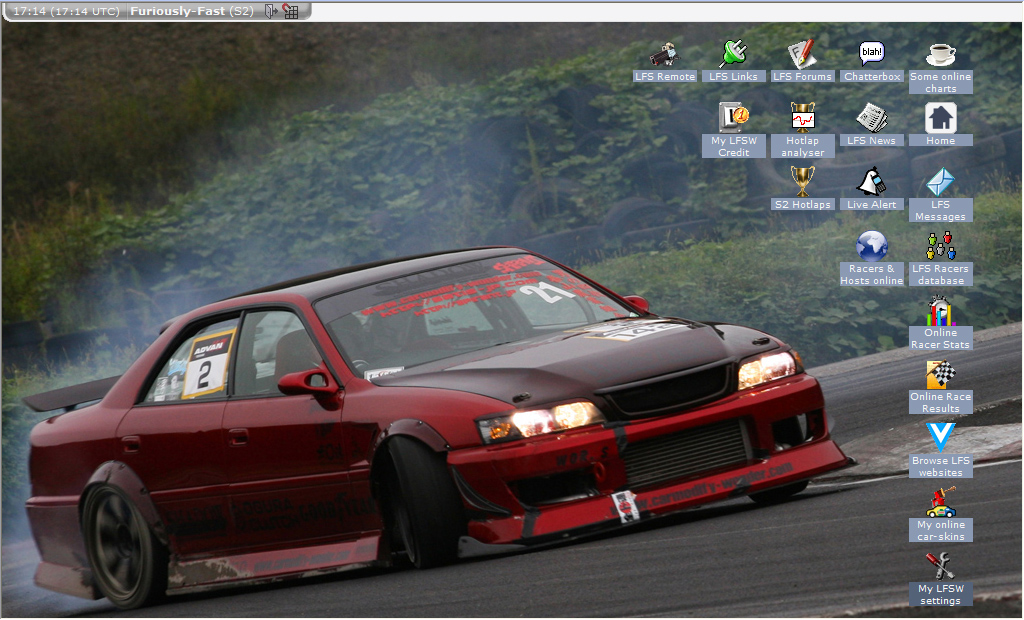The image size is (1024, 620).
Task: Click the Live Alert label
Action: 872,204
